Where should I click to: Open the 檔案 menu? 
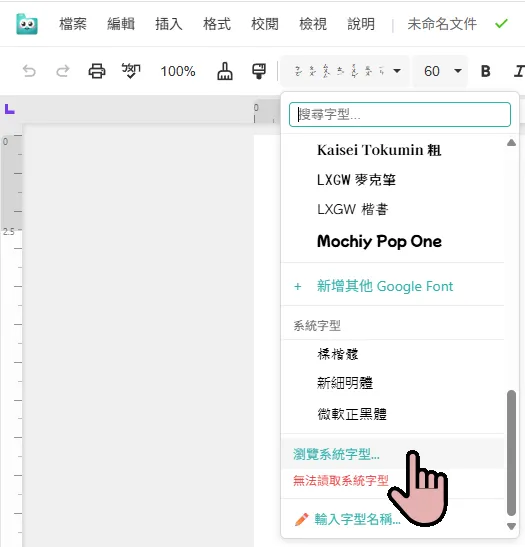pyautogui.click(x=73, y=24)
